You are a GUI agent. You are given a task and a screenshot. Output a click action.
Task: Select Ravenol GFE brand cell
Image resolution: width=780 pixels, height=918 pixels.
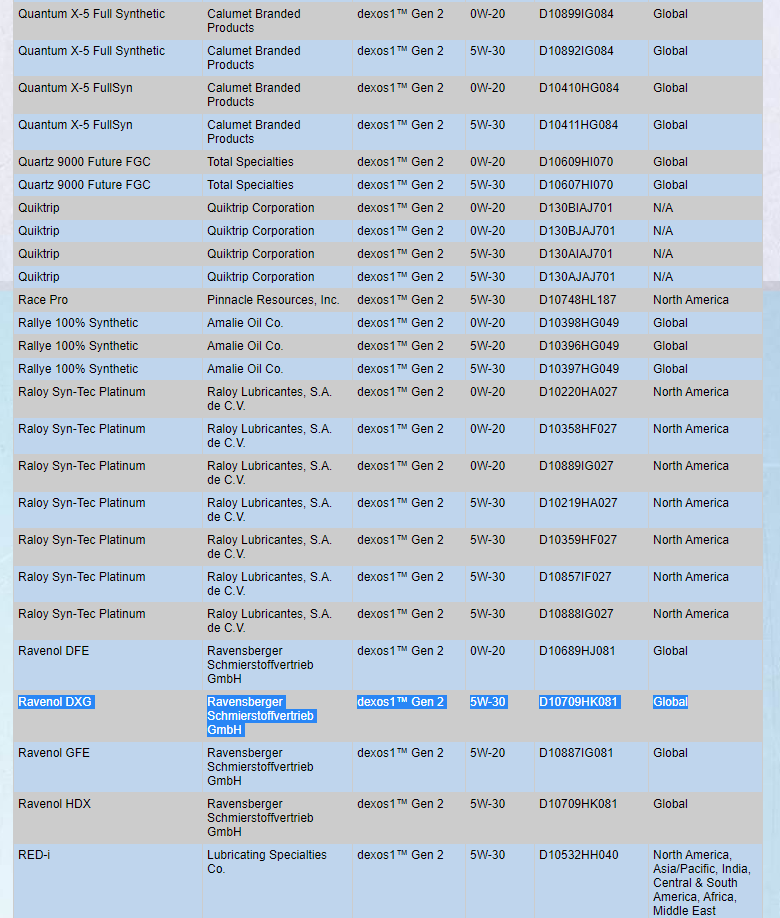54,753
